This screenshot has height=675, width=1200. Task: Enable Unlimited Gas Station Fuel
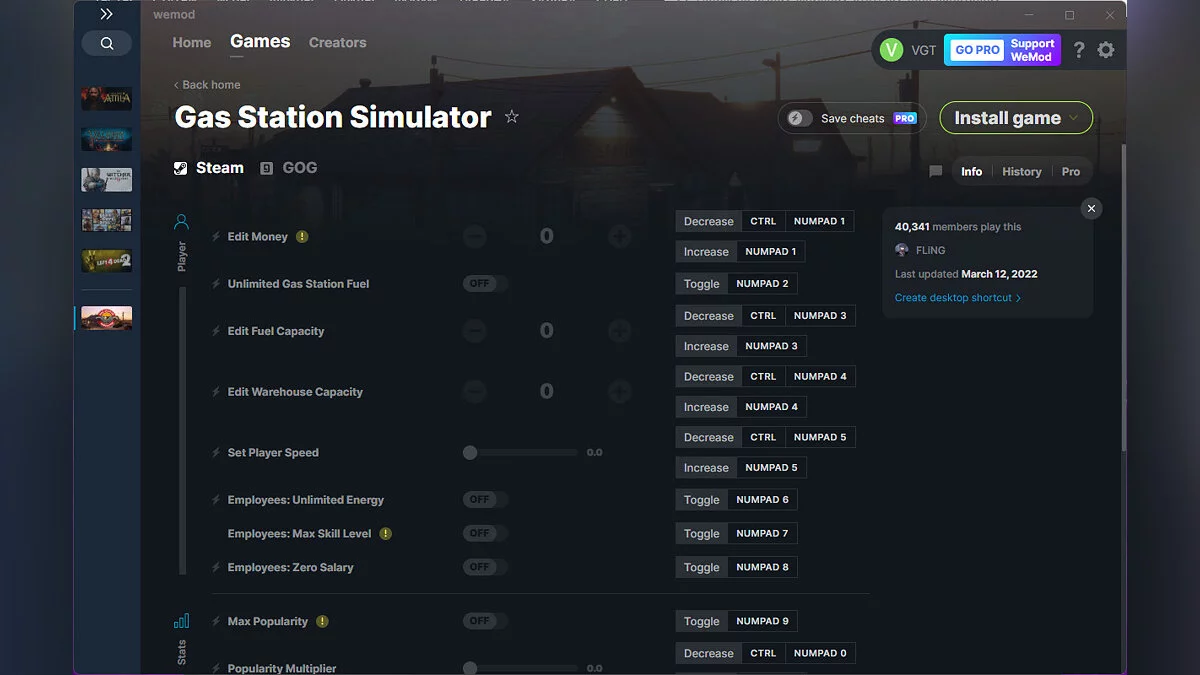coord(484,283)
